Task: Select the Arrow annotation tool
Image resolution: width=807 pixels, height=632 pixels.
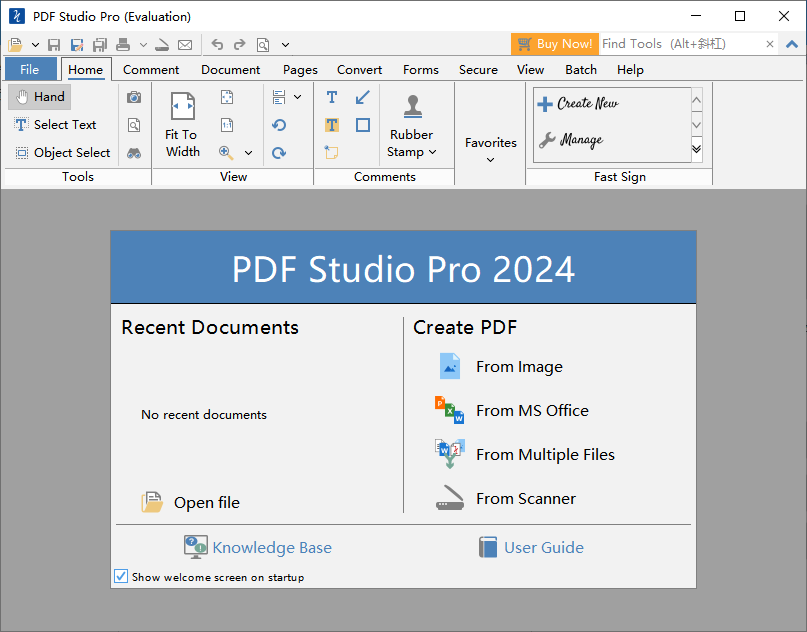Action: pyautogui.click(x=363, y=97)
